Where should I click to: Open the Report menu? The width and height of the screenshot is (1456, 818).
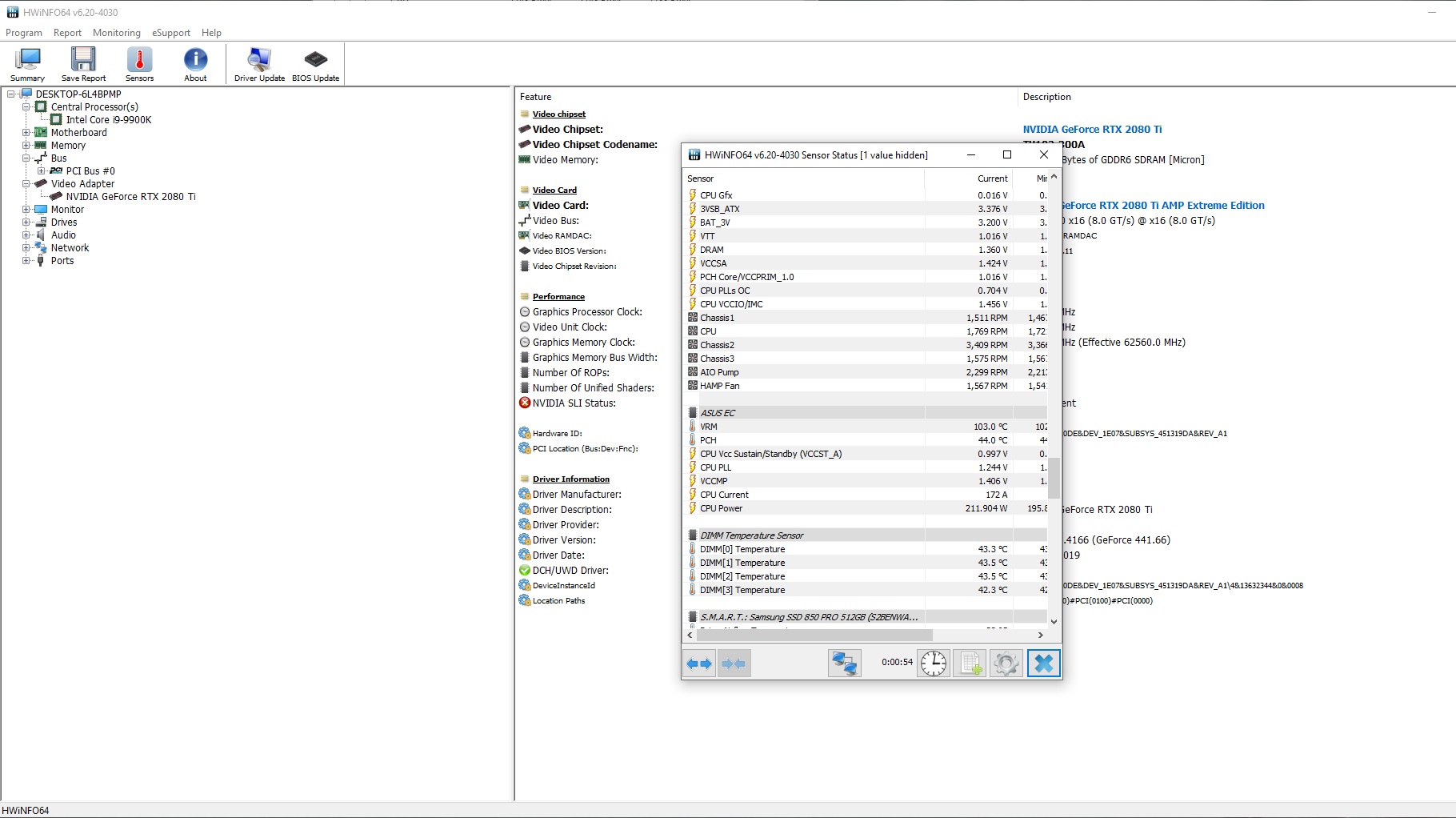click(x=67, y=33)
